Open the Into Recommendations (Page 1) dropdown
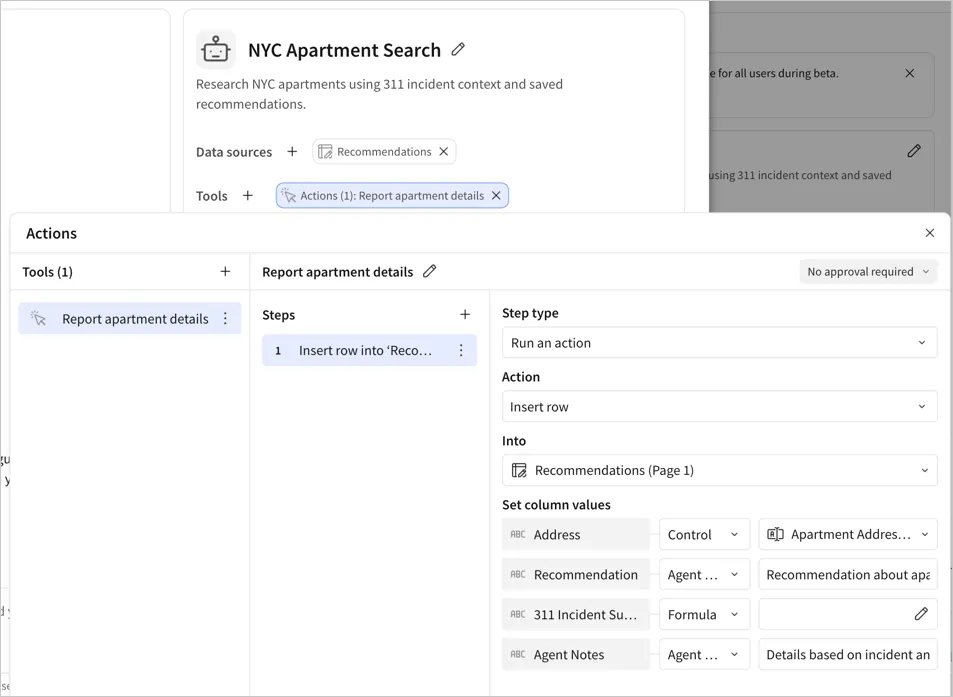This screenshot has height=697, width=953. [720, 470]
